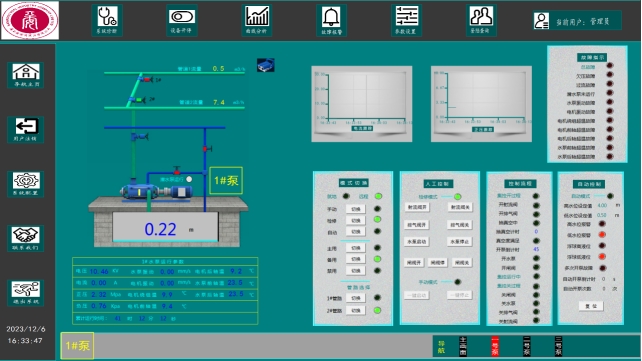The image size is (642, 361).
Task: Open the parameter settings sliders icon
Action: (x=406, y=20)
